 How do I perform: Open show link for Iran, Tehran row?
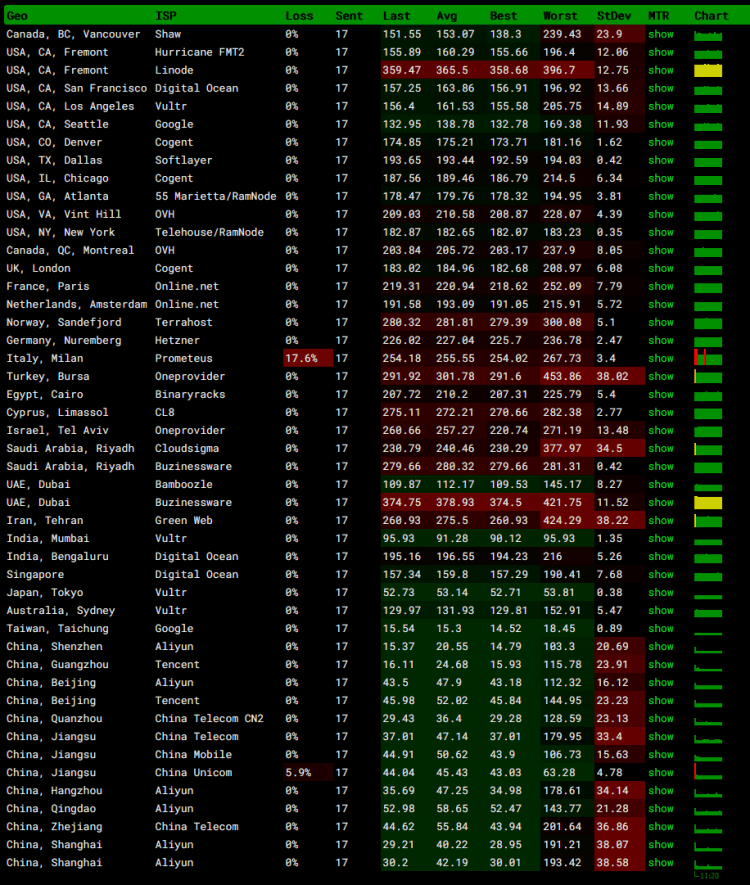tap(661, 520)
